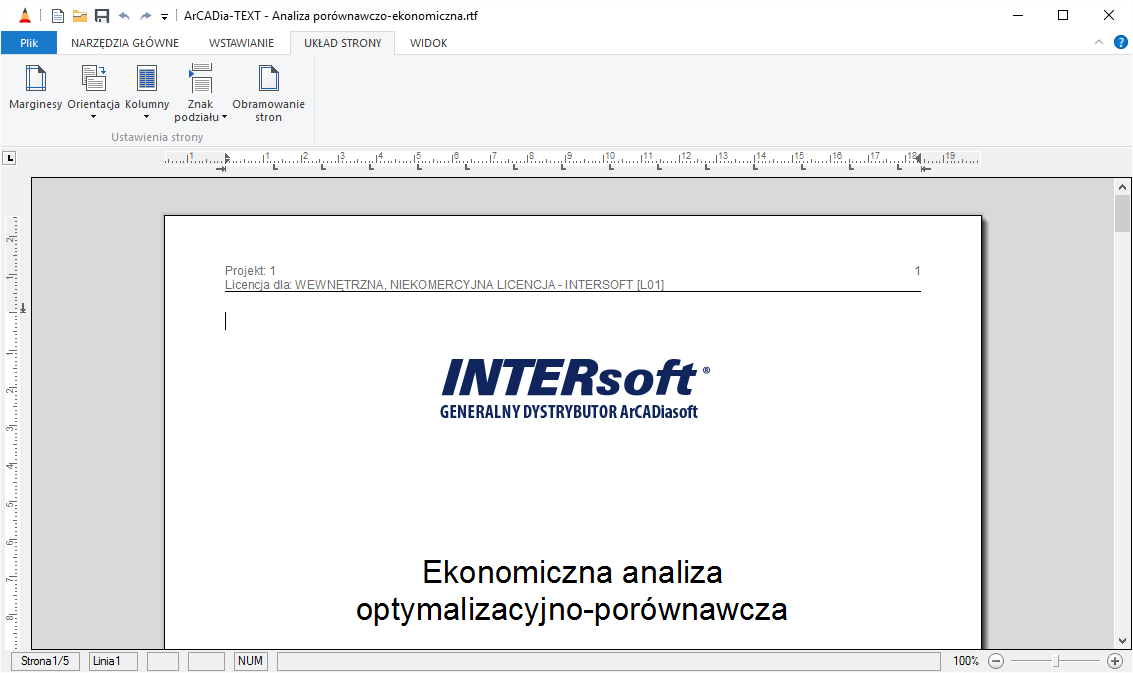Click the Ustawienia strony group label
Screen dimensions: 1133x673
click(157, 137)
